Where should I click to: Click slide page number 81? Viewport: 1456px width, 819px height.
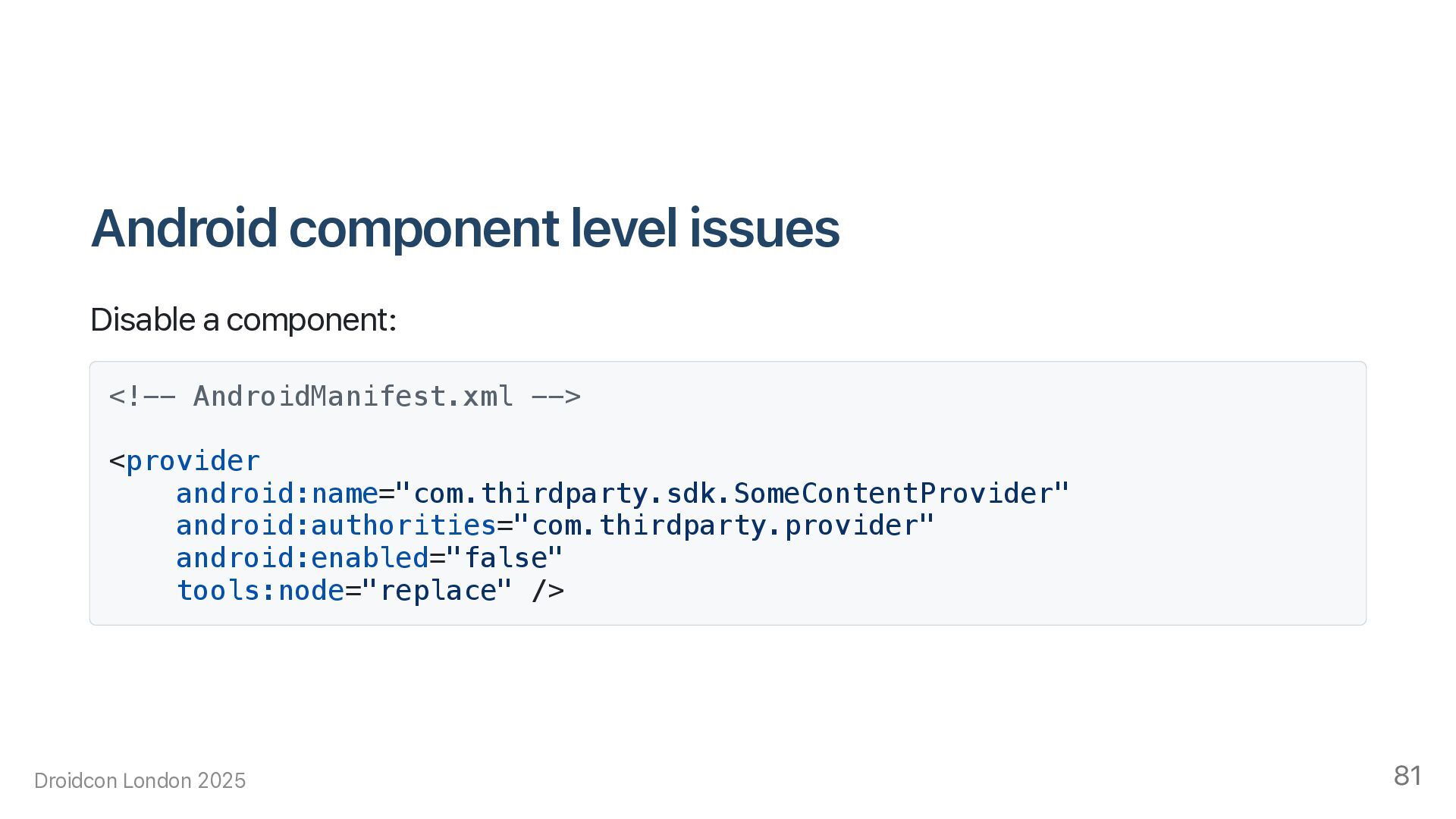pos(1407,776)
